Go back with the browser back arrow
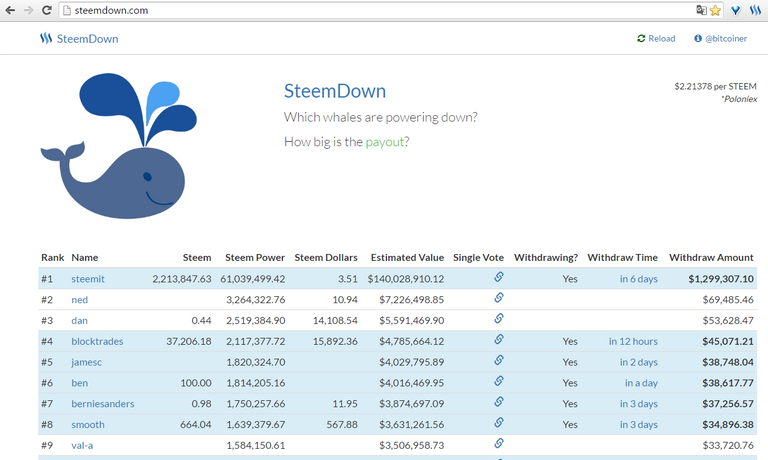The image size is (768, 460). click(x=10, y=10)
